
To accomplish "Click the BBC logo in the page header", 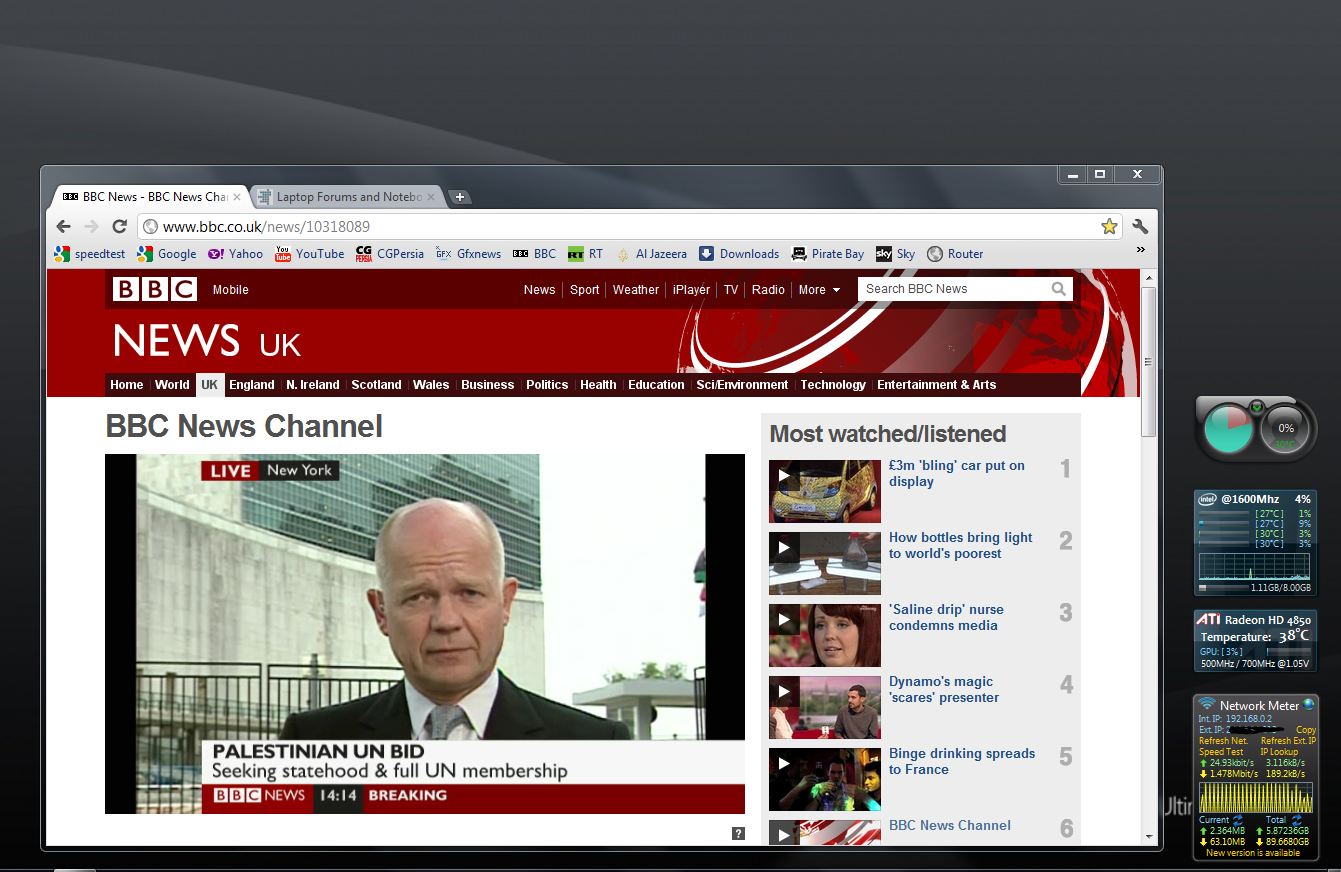I will [x=154, y=289].
